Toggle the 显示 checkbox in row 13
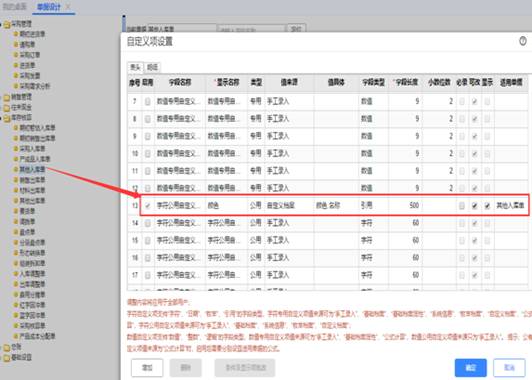This screenshot has height=380, width=532. pos(487,206)
